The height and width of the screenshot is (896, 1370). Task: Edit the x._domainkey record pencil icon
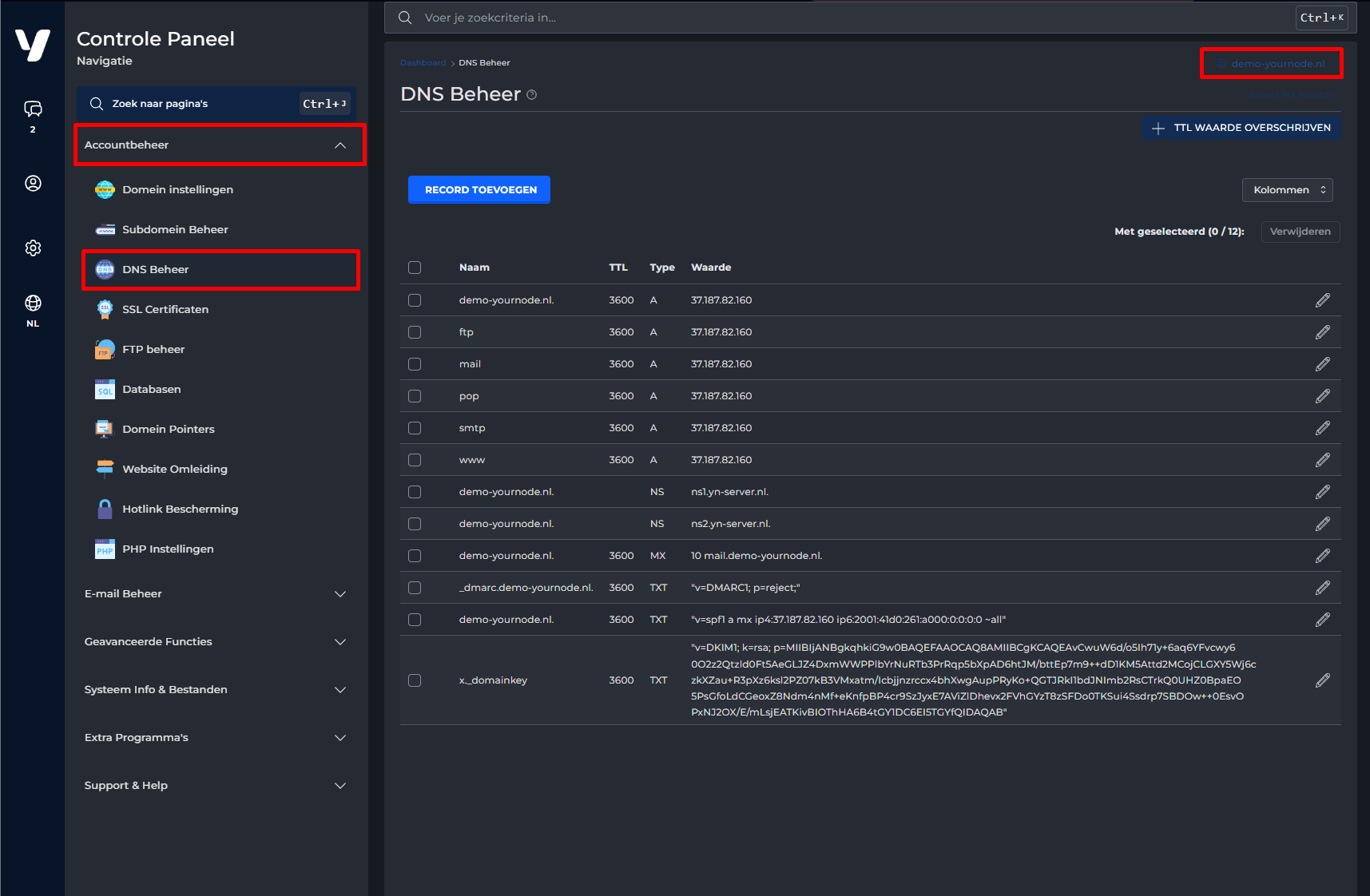point(1323,680)
